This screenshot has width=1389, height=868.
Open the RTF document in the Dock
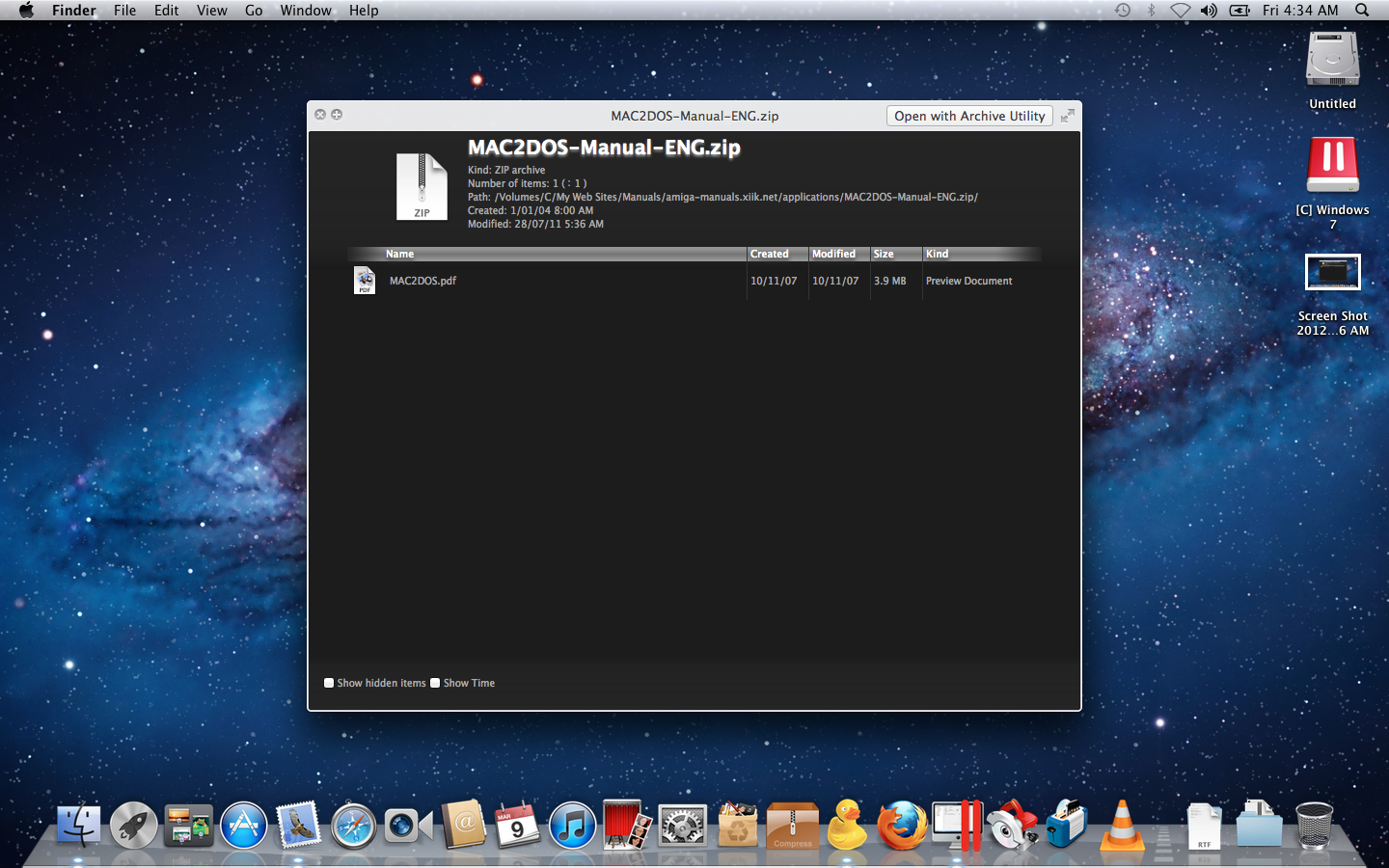tap(1204, 827)
